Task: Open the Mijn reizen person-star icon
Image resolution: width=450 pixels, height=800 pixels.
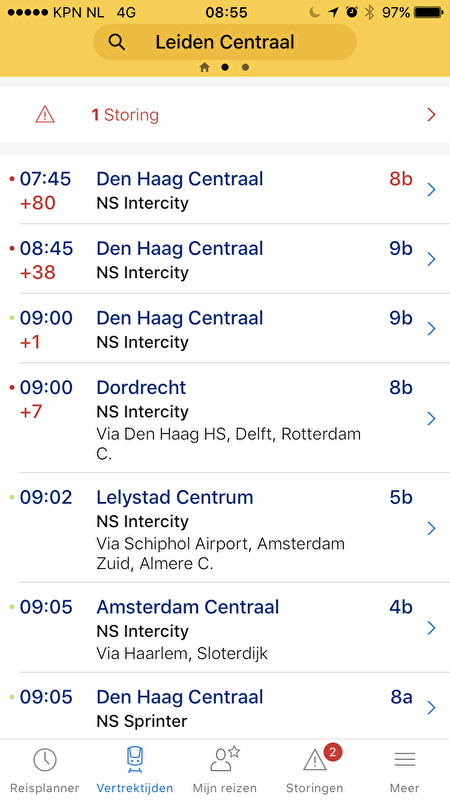Action: coord(224,759)
